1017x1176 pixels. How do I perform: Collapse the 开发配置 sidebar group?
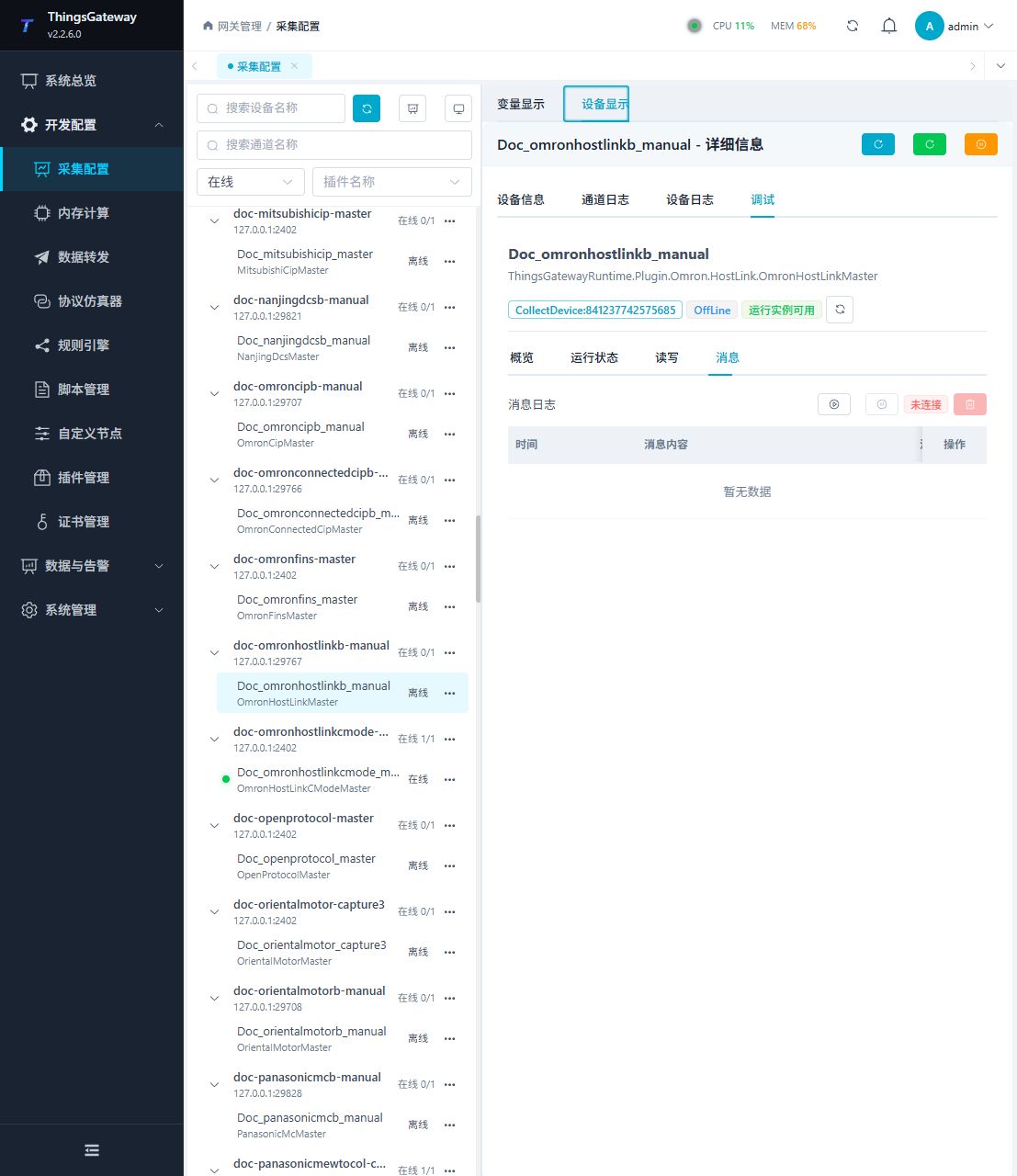tap(92, 125)
